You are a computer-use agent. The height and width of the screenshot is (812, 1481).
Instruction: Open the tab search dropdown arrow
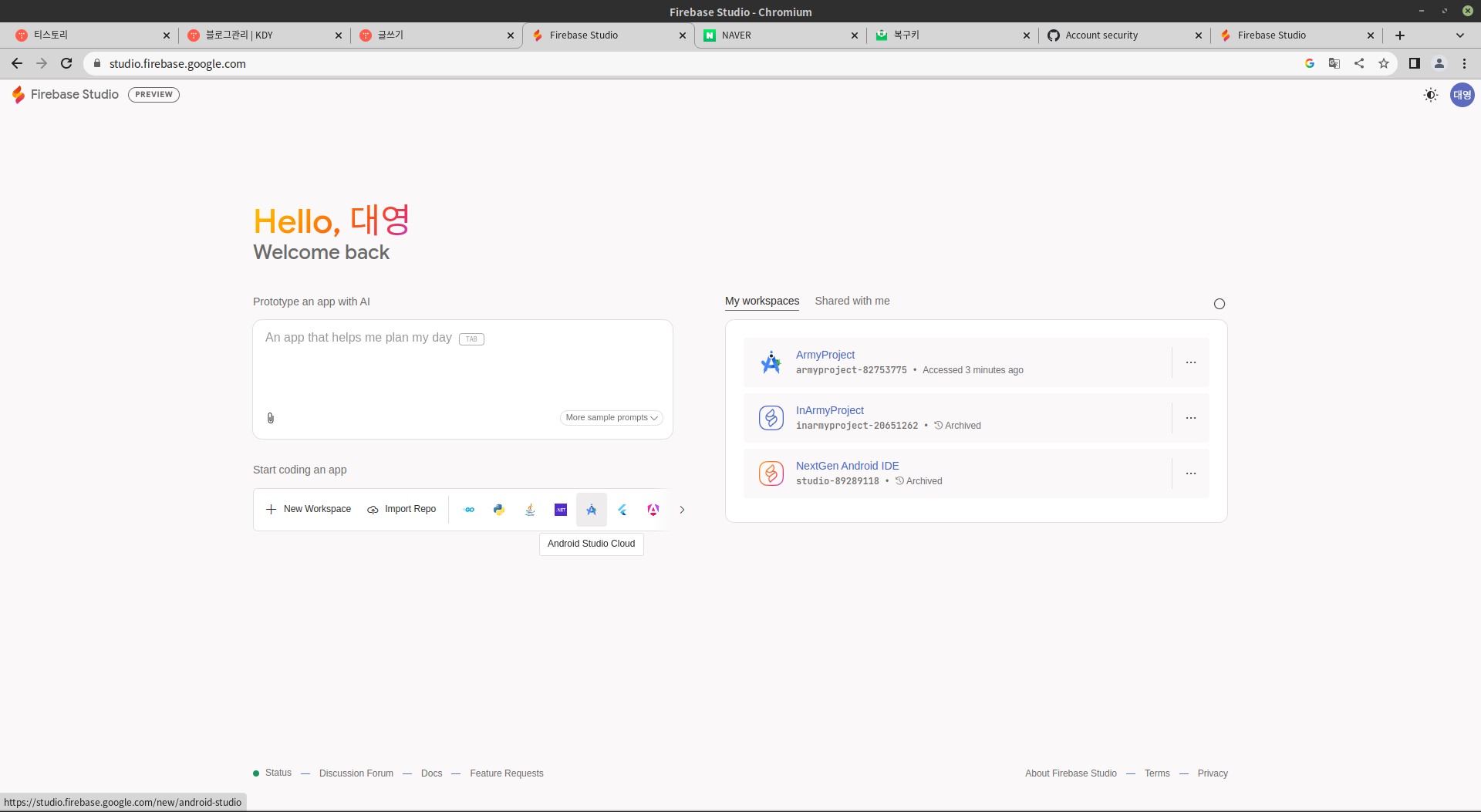[1460, 35]
